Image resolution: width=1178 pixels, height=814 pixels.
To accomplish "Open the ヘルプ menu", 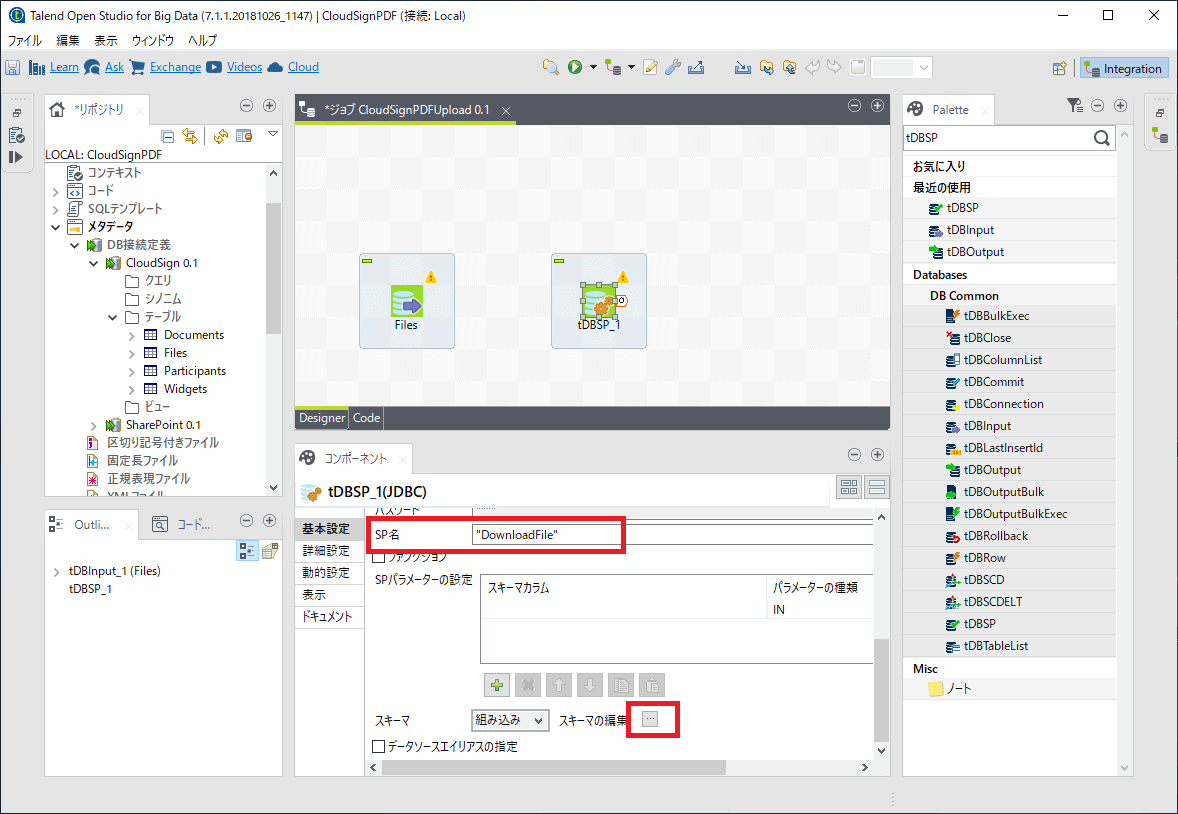I will [x=202, y=41].
